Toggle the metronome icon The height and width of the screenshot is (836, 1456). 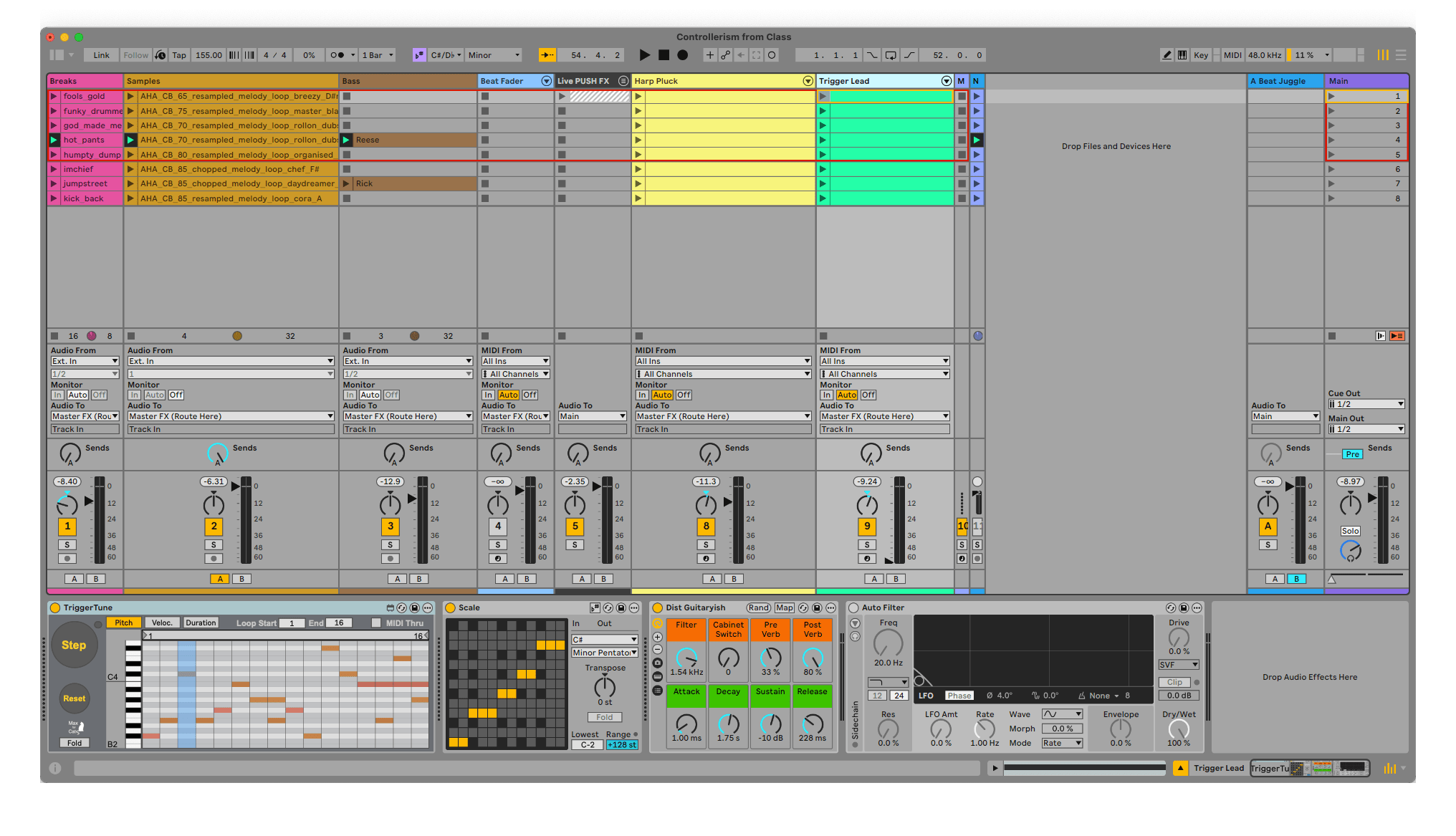click(x=337, y=55)
